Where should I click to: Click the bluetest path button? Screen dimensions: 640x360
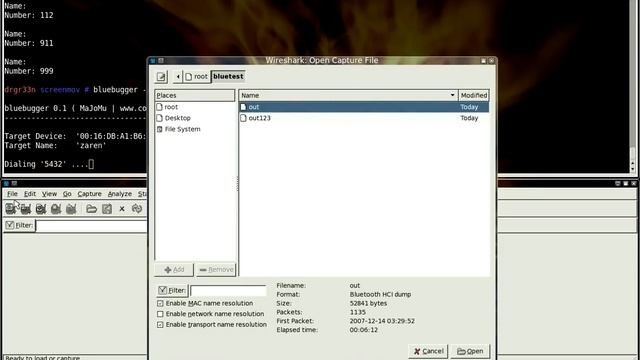click(228, 76)
